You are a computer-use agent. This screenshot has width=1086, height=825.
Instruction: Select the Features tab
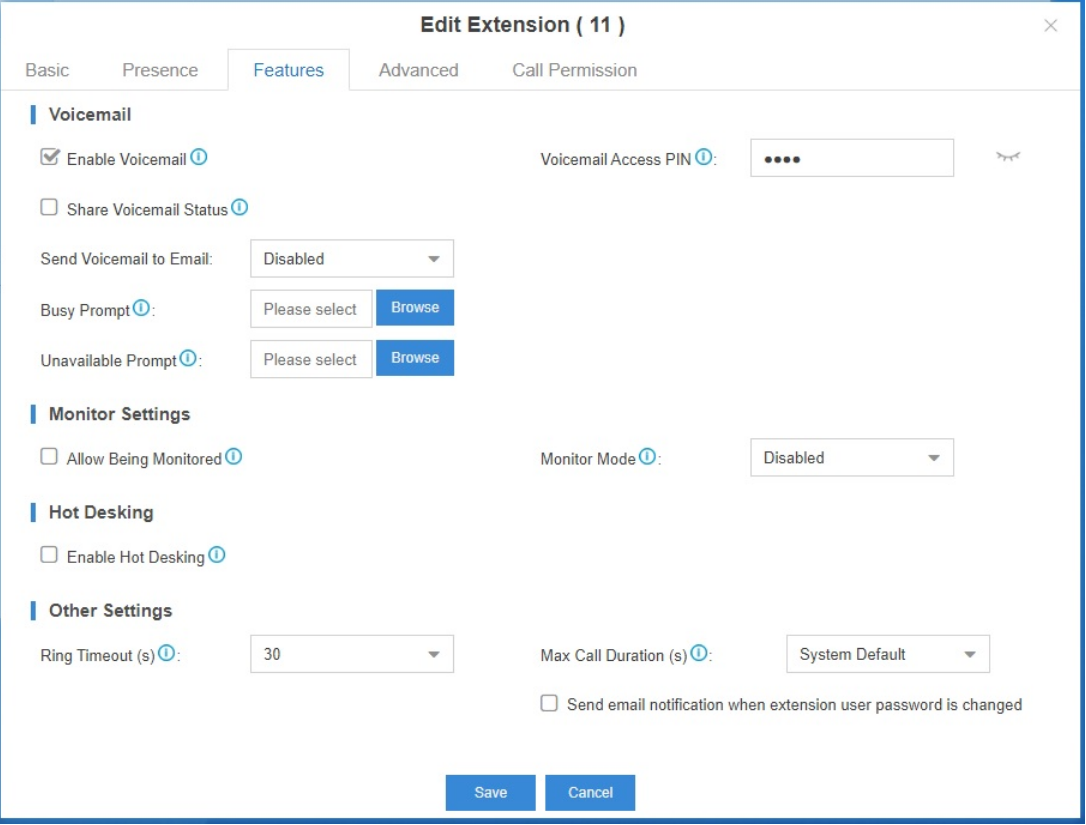pyautogui.click(x=289, y=70)
